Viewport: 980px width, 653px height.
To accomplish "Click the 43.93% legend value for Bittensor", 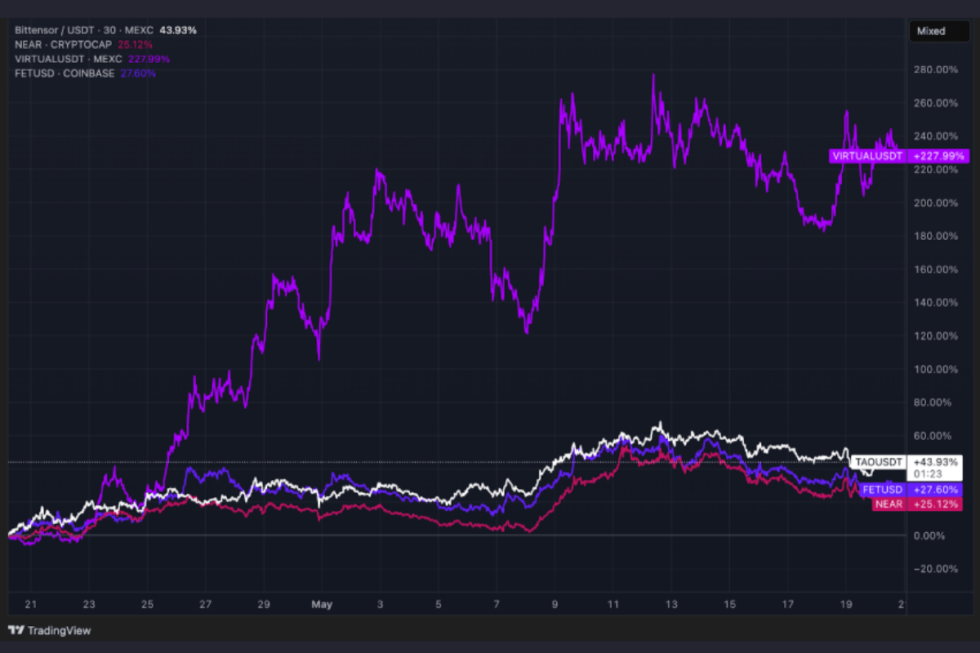I will 178,30.
